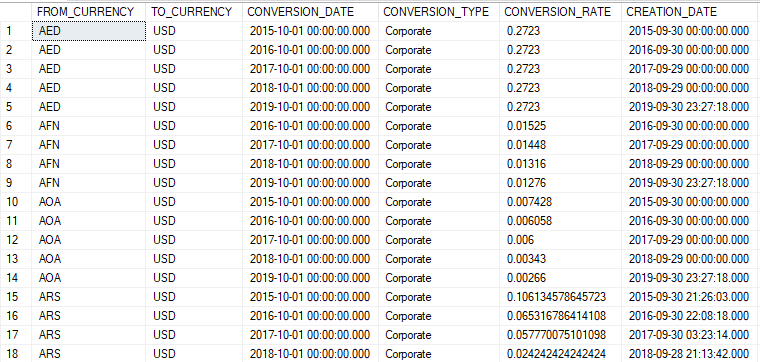Click the Corporate cell in row 2

(x=439, y=50)
